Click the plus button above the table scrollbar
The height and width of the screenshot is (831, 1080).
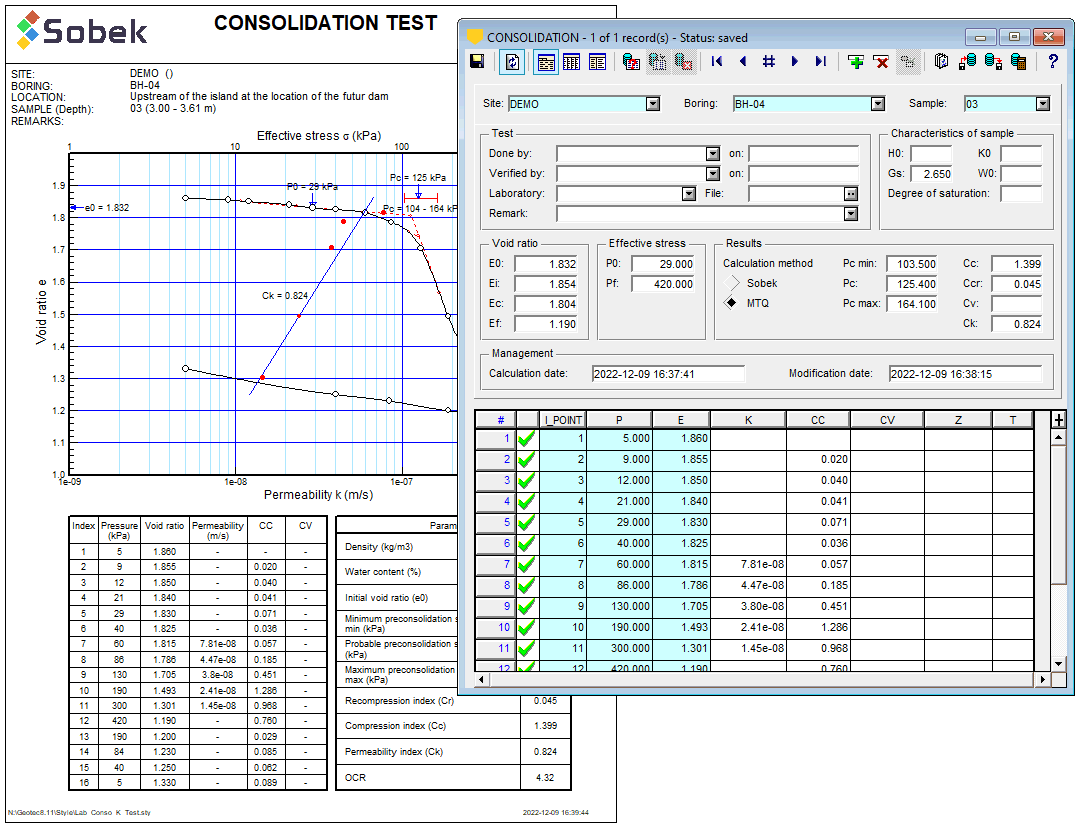(x=1059, y=419)
